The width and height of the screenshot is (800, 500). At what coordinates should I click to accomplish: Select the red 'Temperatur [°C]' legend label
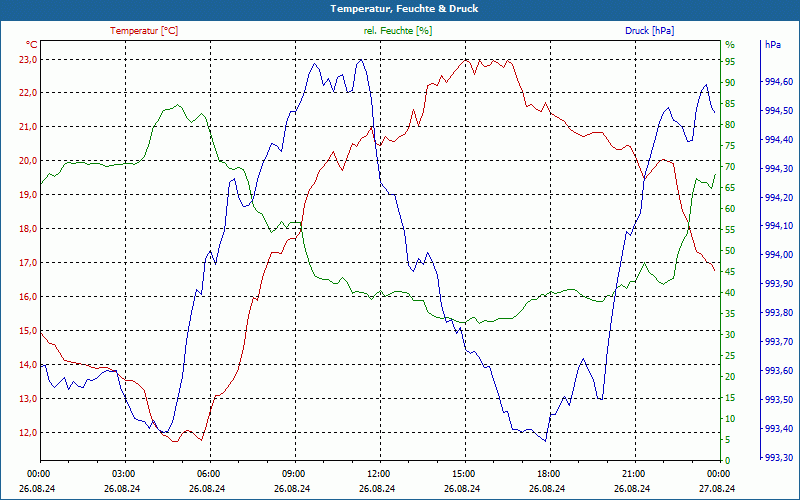[144, 31]
